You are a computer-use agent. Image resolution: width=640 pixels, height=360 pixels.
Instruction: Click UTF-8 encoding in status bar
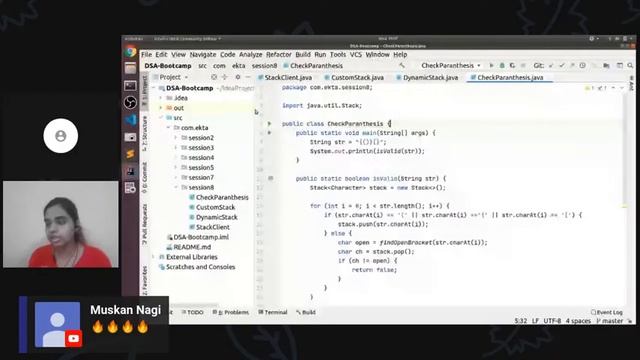click(552, 321)
